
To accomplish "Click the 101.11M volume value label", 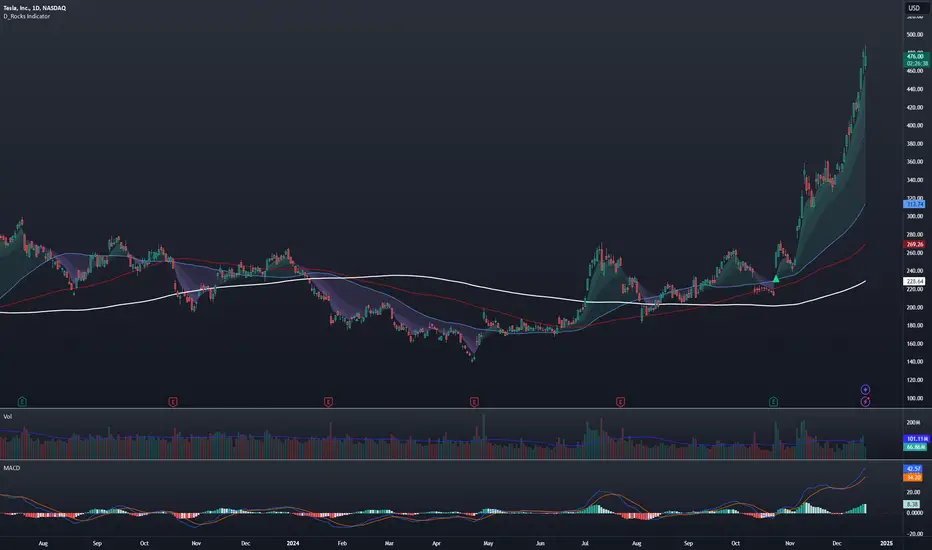I will (916, 439).
